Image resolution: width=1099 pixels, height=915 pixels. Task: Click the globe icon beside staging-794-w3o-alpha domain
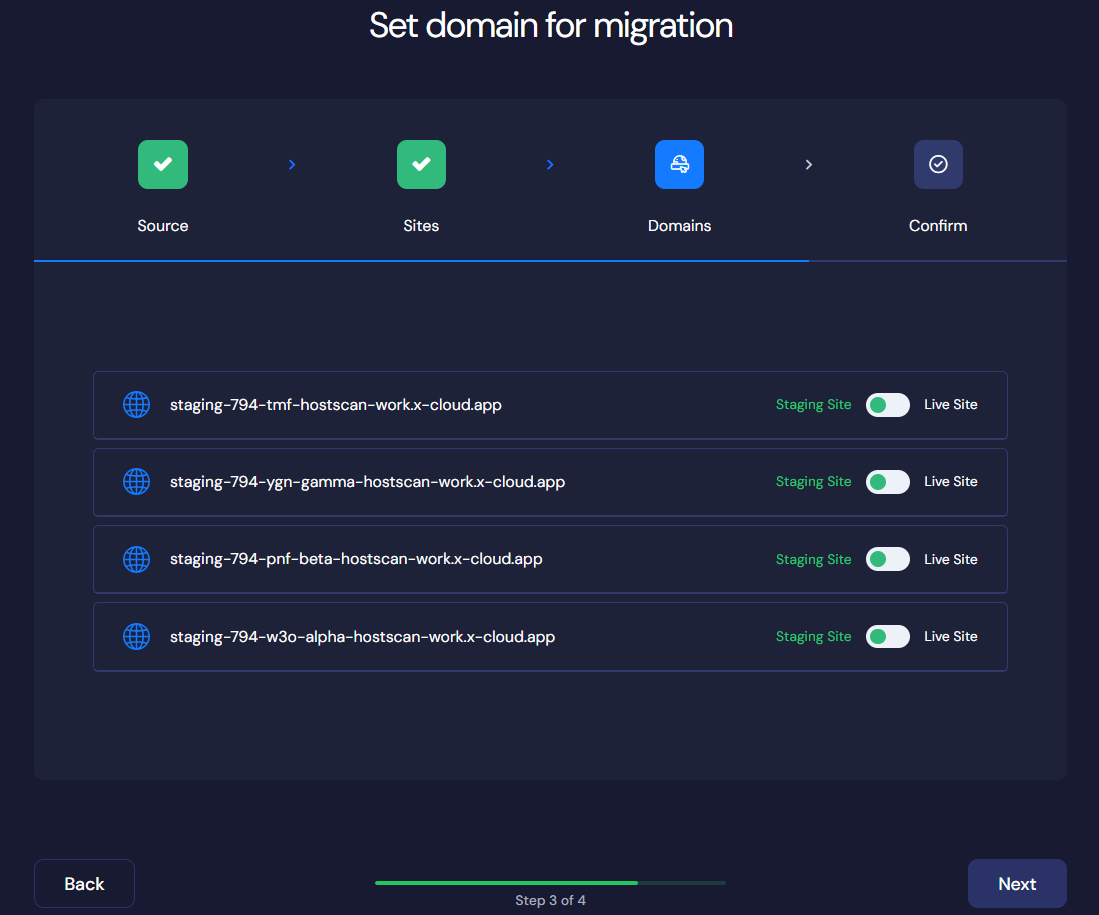pos(136,636)
